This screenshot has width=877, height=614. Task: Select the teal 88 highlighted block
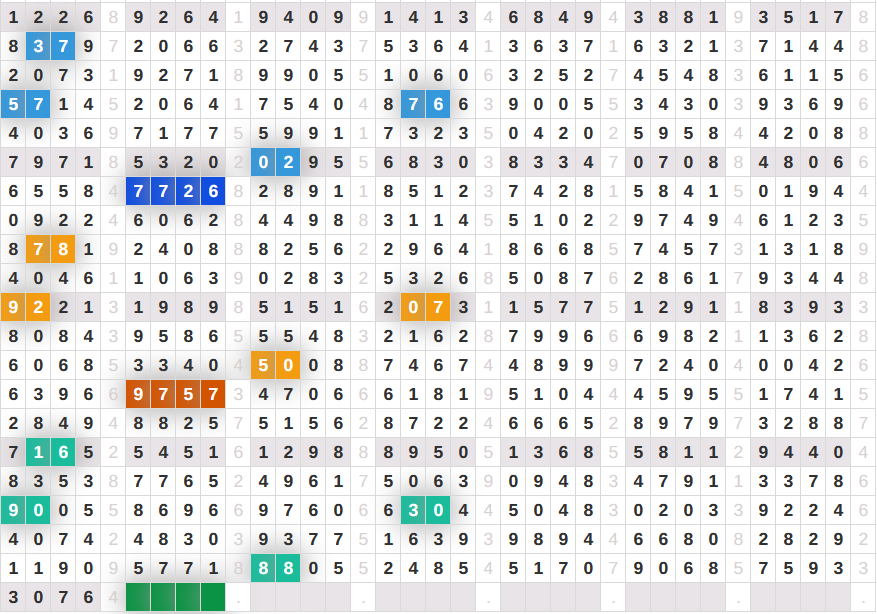[275, 568]
